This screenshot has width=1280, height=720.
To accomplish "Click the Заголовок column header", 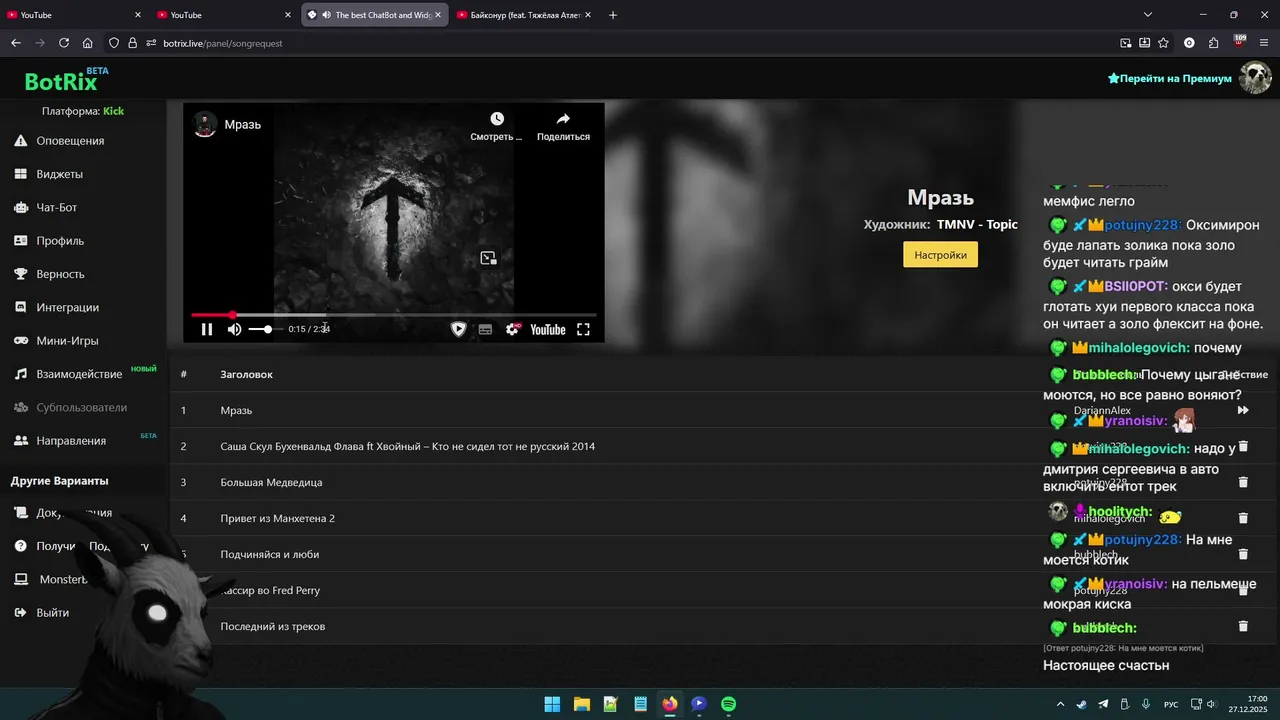I will coord(246,374).
